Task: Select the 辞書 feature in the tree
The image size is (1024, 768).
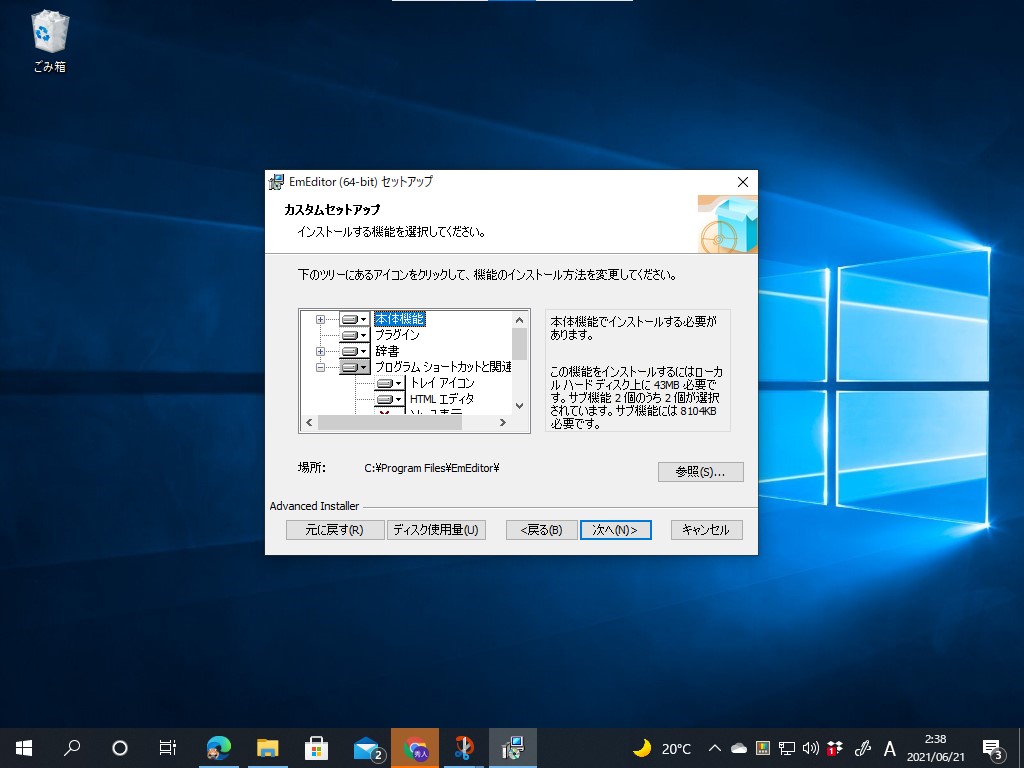Action: [x=388, y=351]
